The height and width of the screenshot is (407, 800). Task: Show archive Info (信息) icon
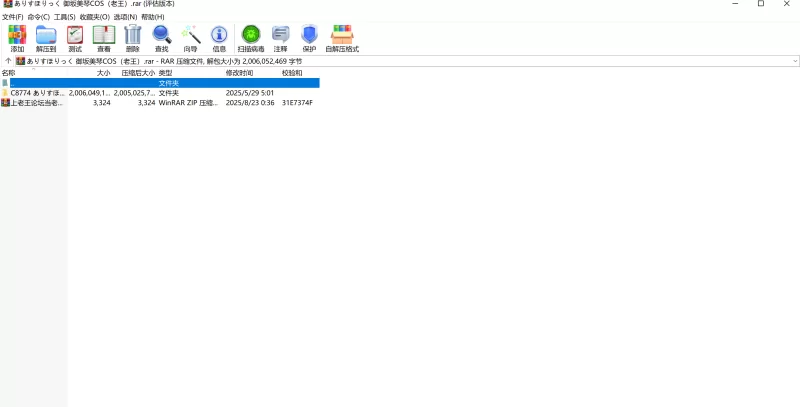[219, 39]
